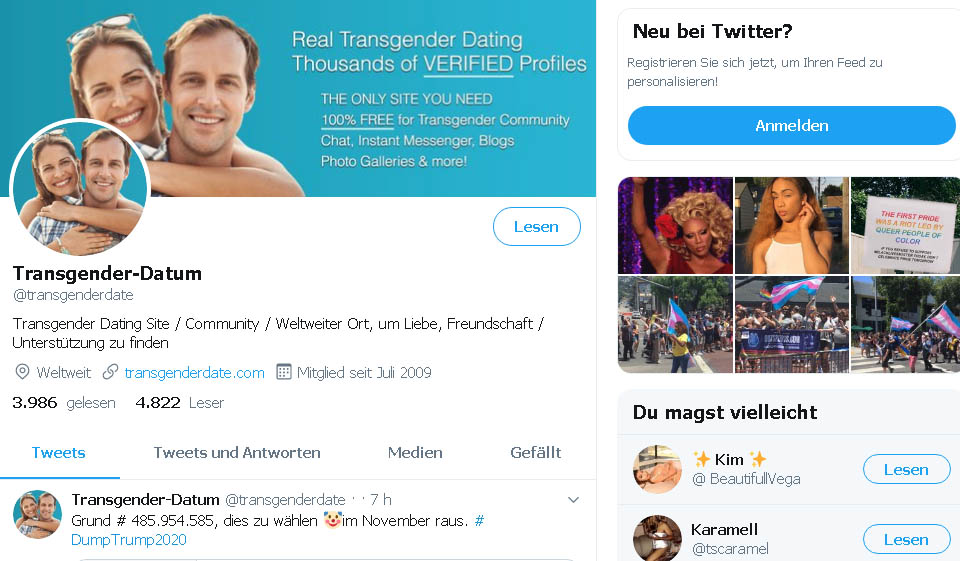Open Kim's profile picture in suggestions
This screenshot has height=561, width=960.
click(x=657, y=469)
